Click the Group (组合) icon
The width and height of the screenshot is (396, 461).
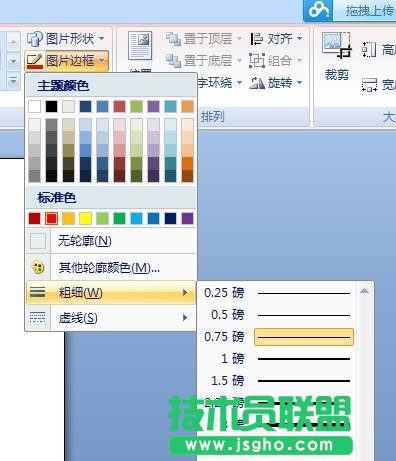[257, 61]
